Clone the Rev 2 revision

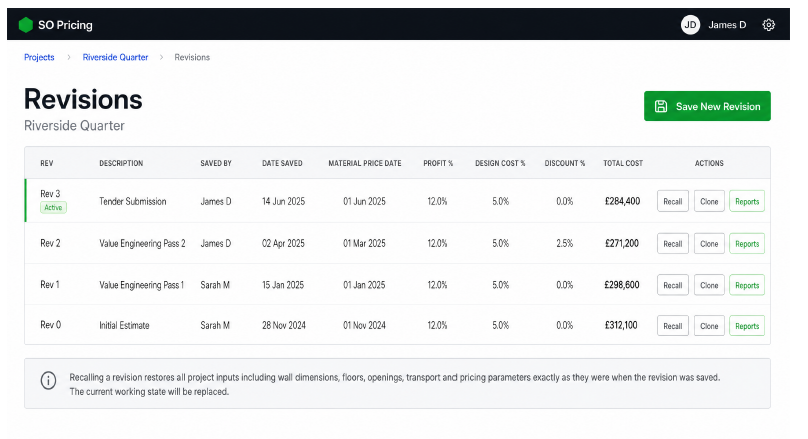pyautogui.click(x=709, y=244)
